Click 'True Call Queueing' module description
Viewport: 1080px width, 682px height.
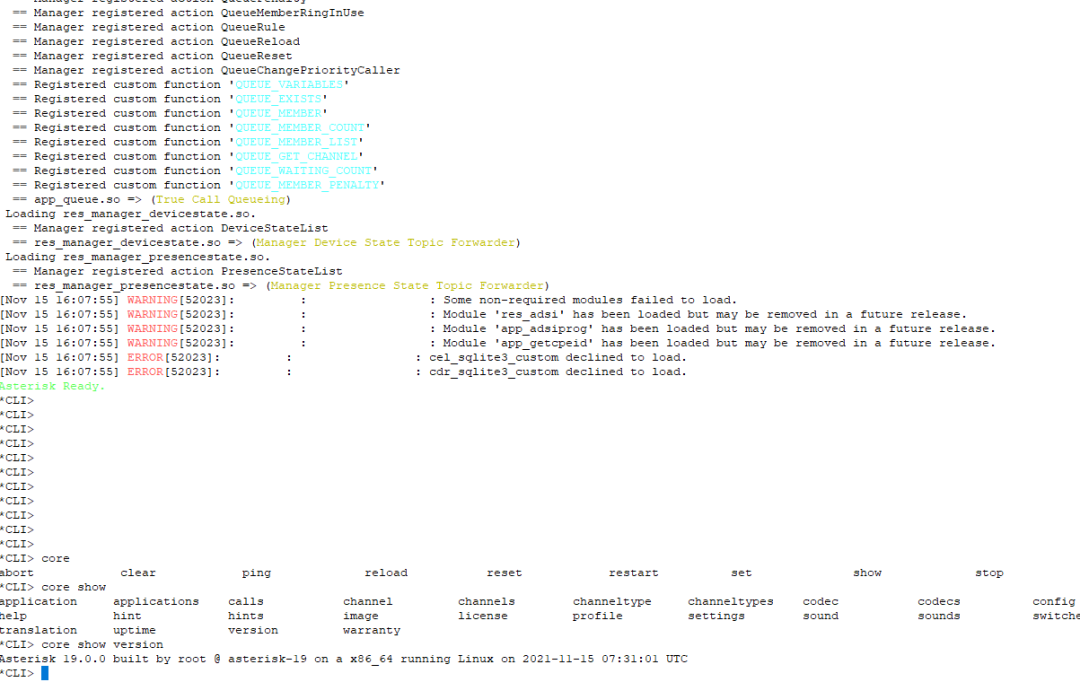pos(221,200)
